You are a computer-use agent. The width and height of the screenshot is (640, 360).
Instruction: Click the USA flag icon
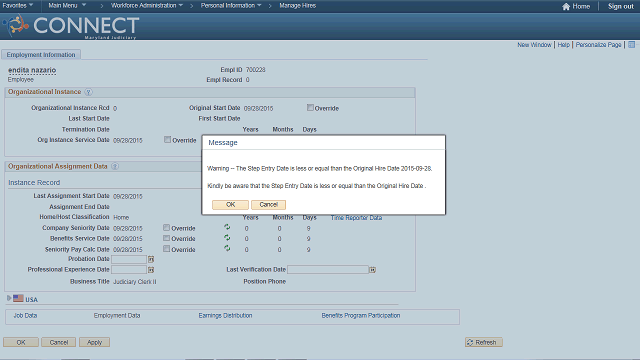(18, 298)
